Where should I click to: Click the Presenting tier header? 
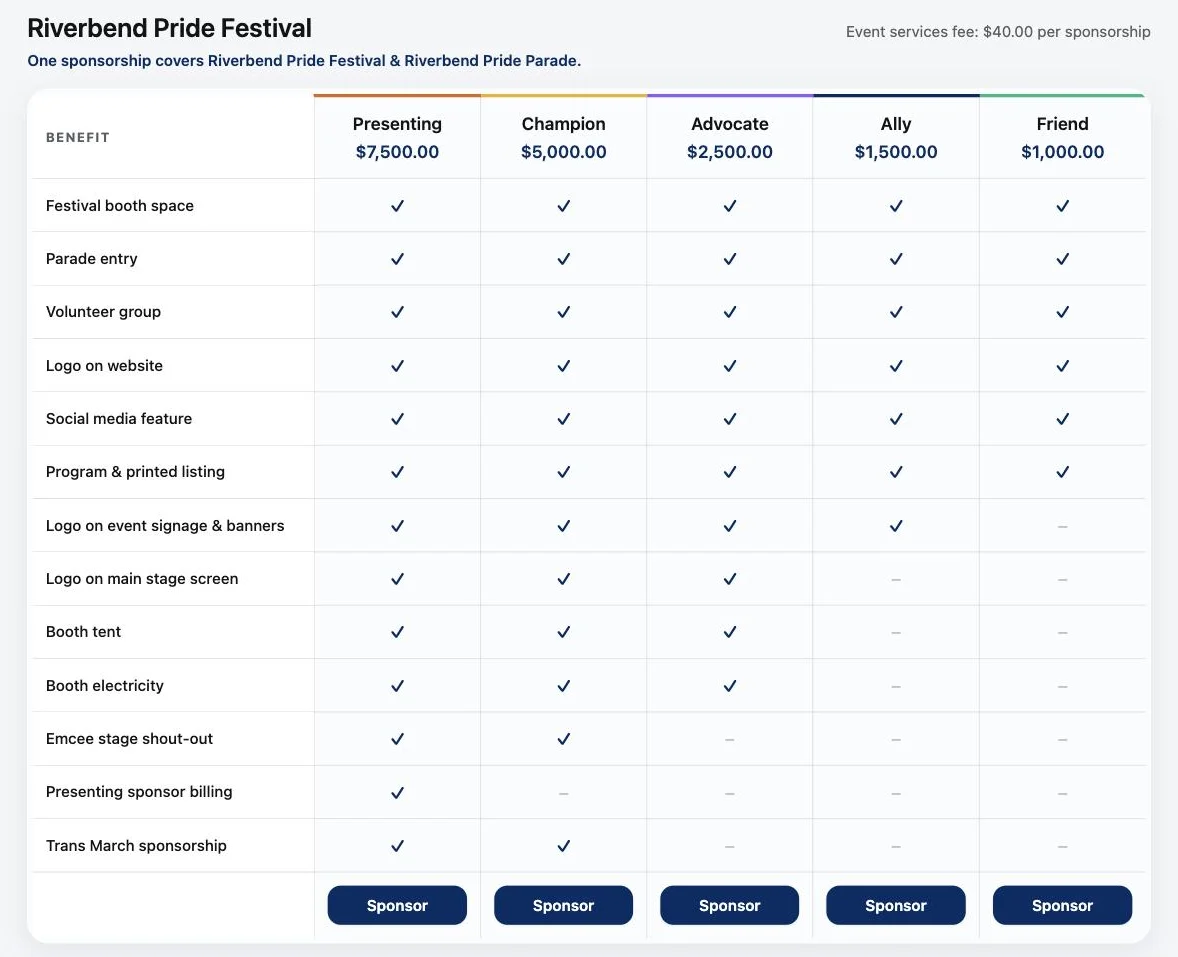tap(397, 124)
